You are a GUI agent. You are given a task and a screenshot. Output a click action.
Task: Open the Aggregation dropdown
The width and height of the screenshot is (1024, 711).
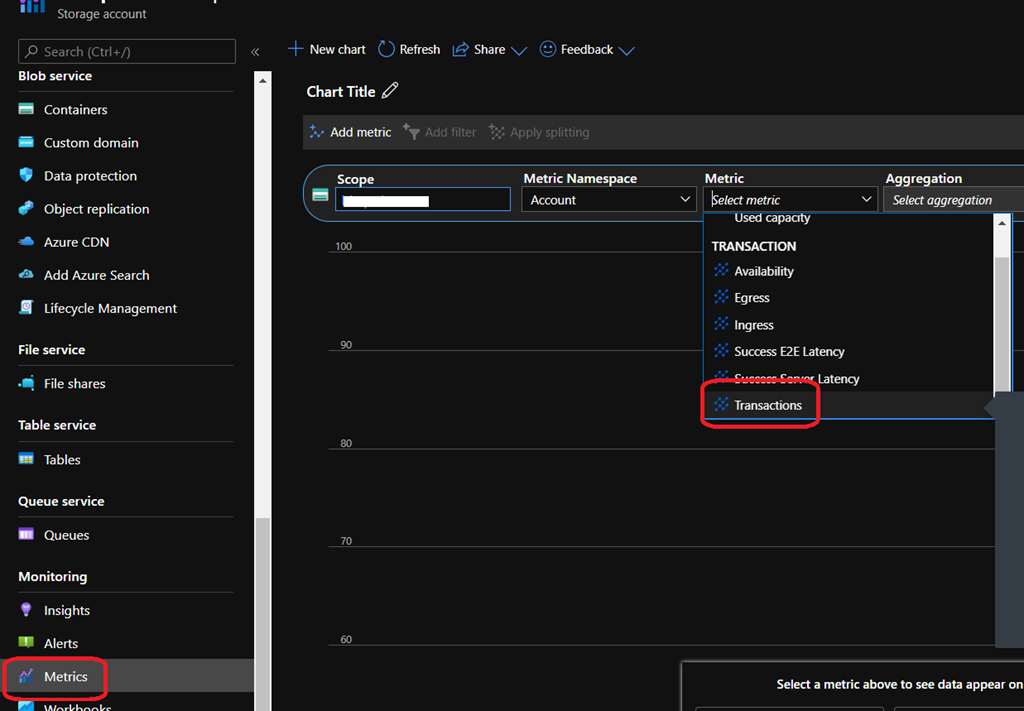952,200
